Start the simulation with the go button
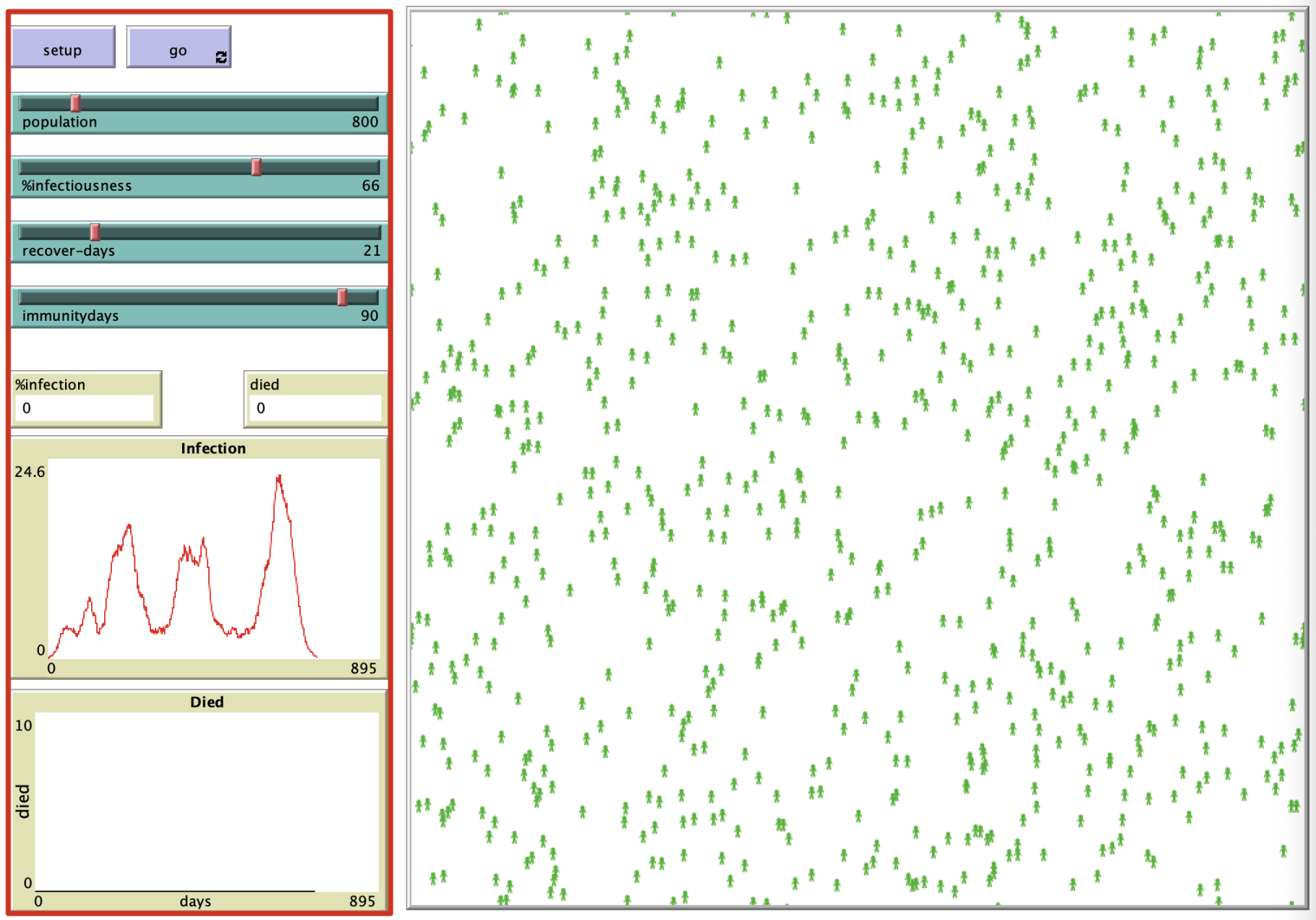Viewport: 1316px width, 920px height. pos(179,48)
